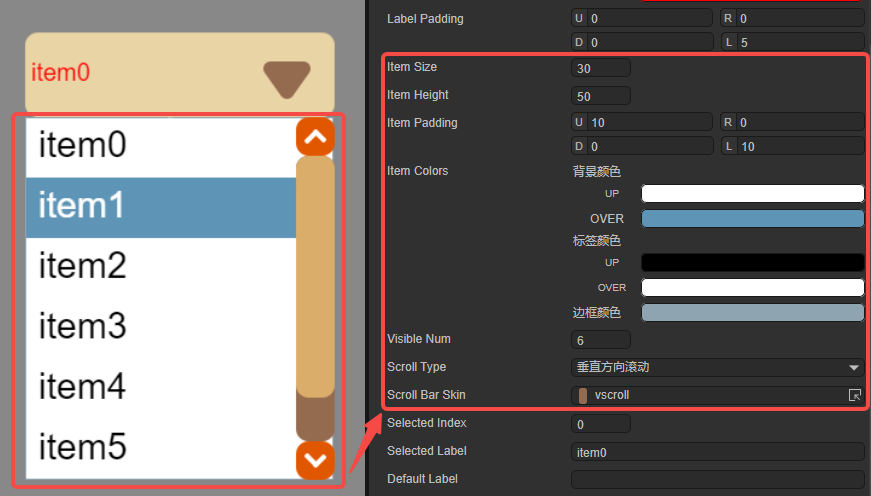Click the Selected Label text field
Viewport: 871px width, 496px height.
[717, 452]
